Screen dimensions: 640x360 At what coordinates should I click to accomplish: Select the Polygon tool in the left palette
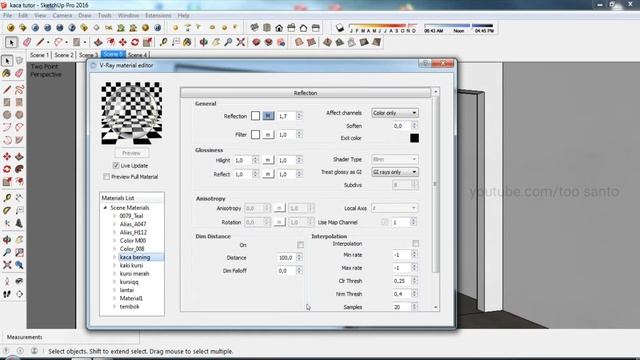tap(19, 115)
